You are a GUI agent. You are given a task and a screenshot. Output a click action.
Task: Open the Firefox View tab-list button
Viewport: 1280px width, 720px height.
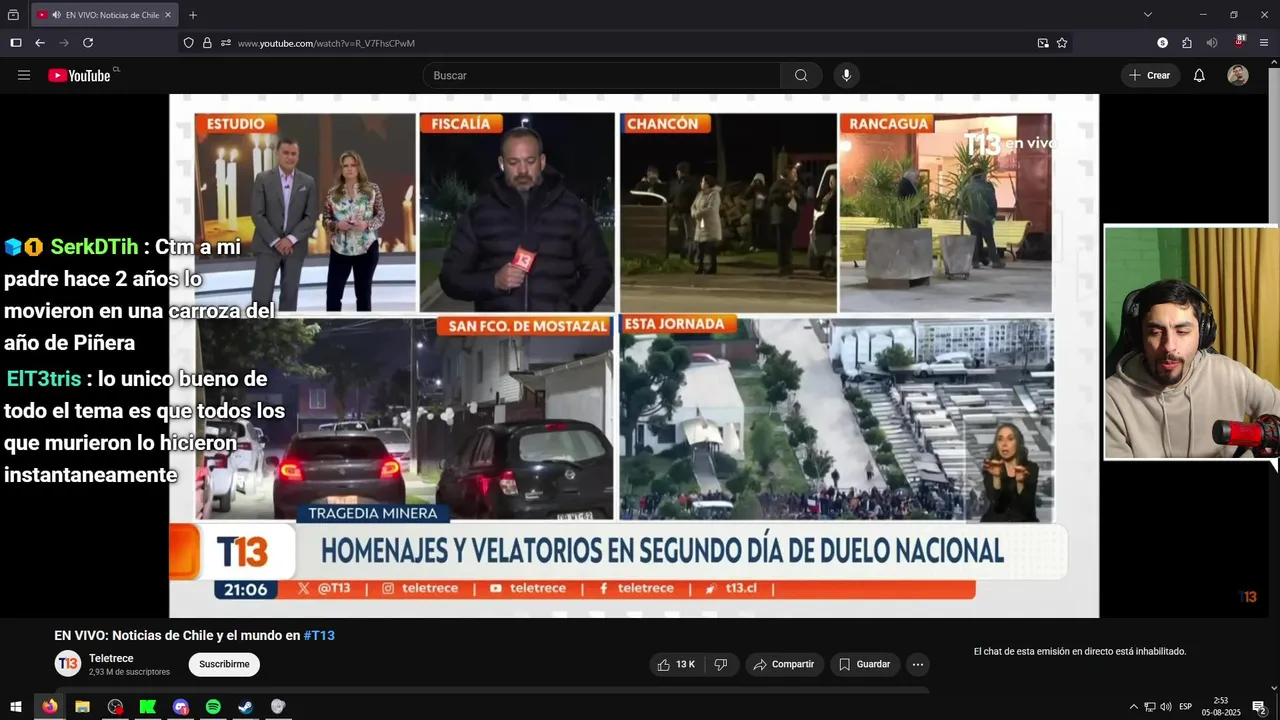coord(13,15)
